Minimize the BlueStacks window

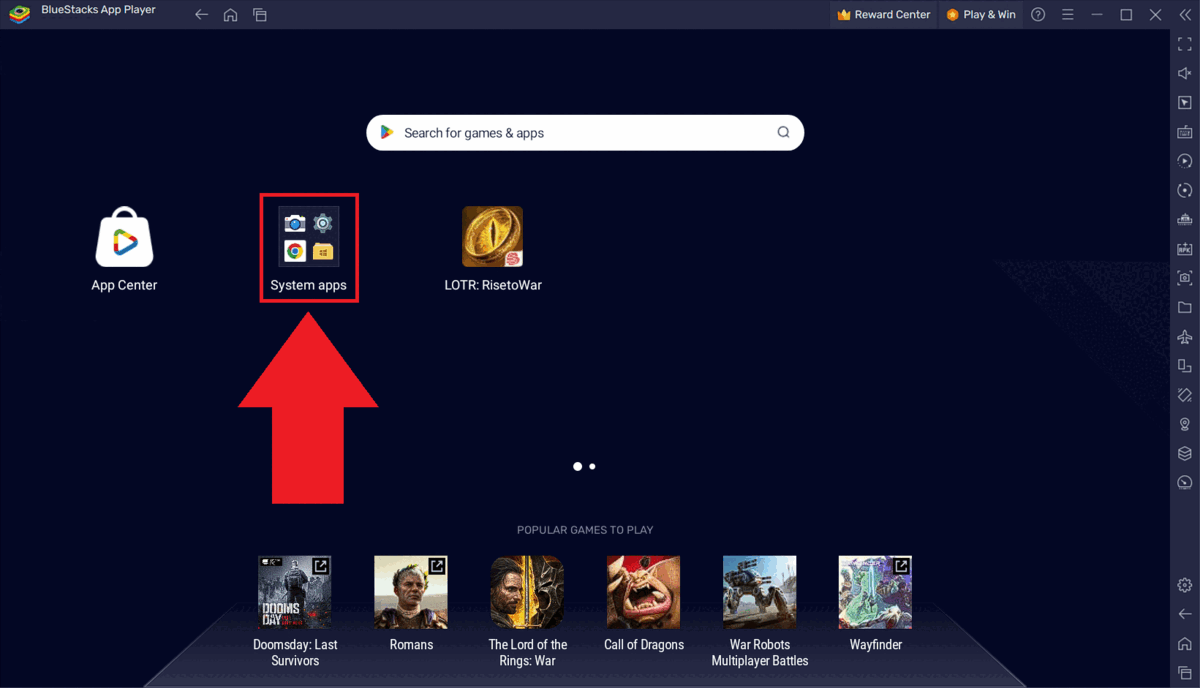[x=1097, y=15]
